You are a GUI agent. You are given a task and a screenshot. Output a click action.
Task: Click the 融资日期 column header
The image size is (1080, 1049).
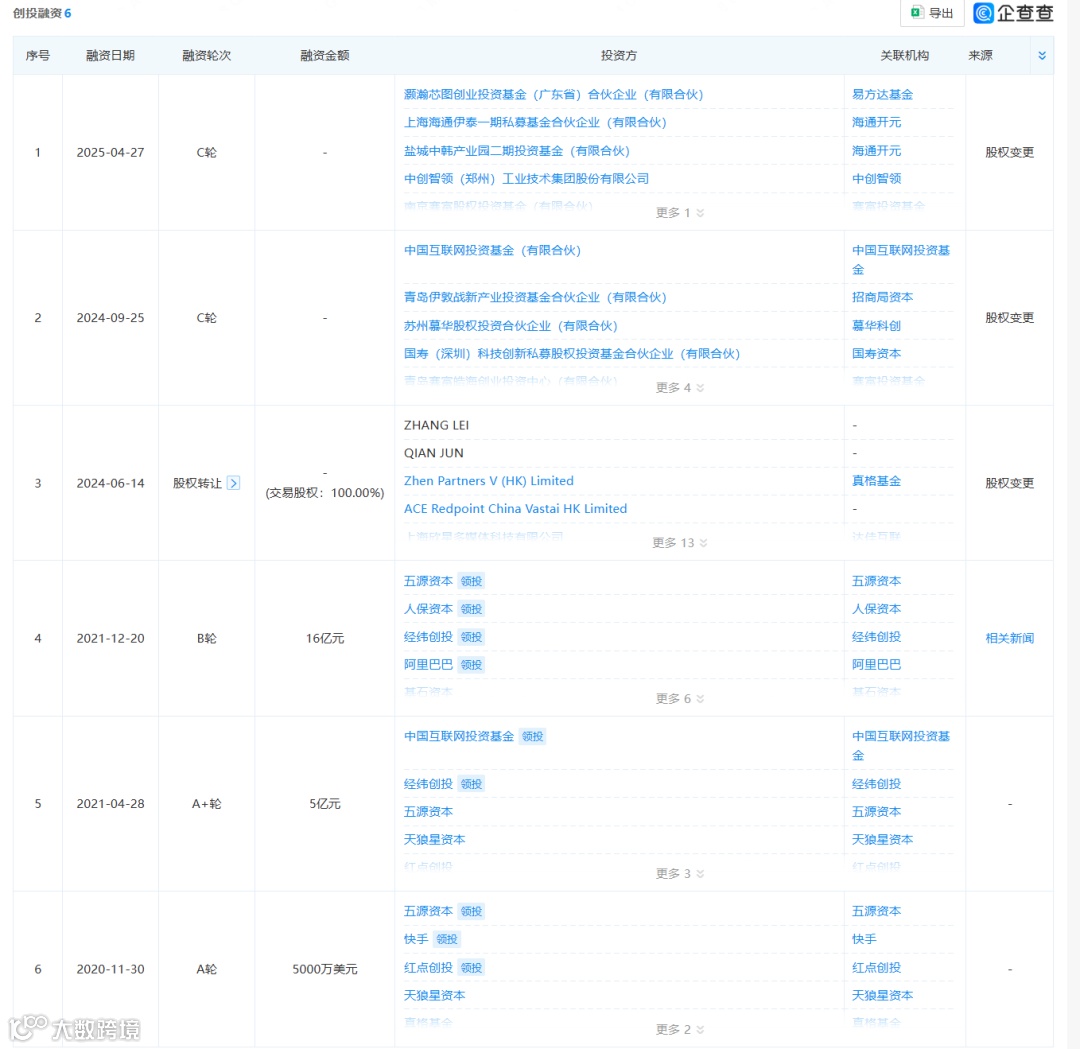(110, 56)
